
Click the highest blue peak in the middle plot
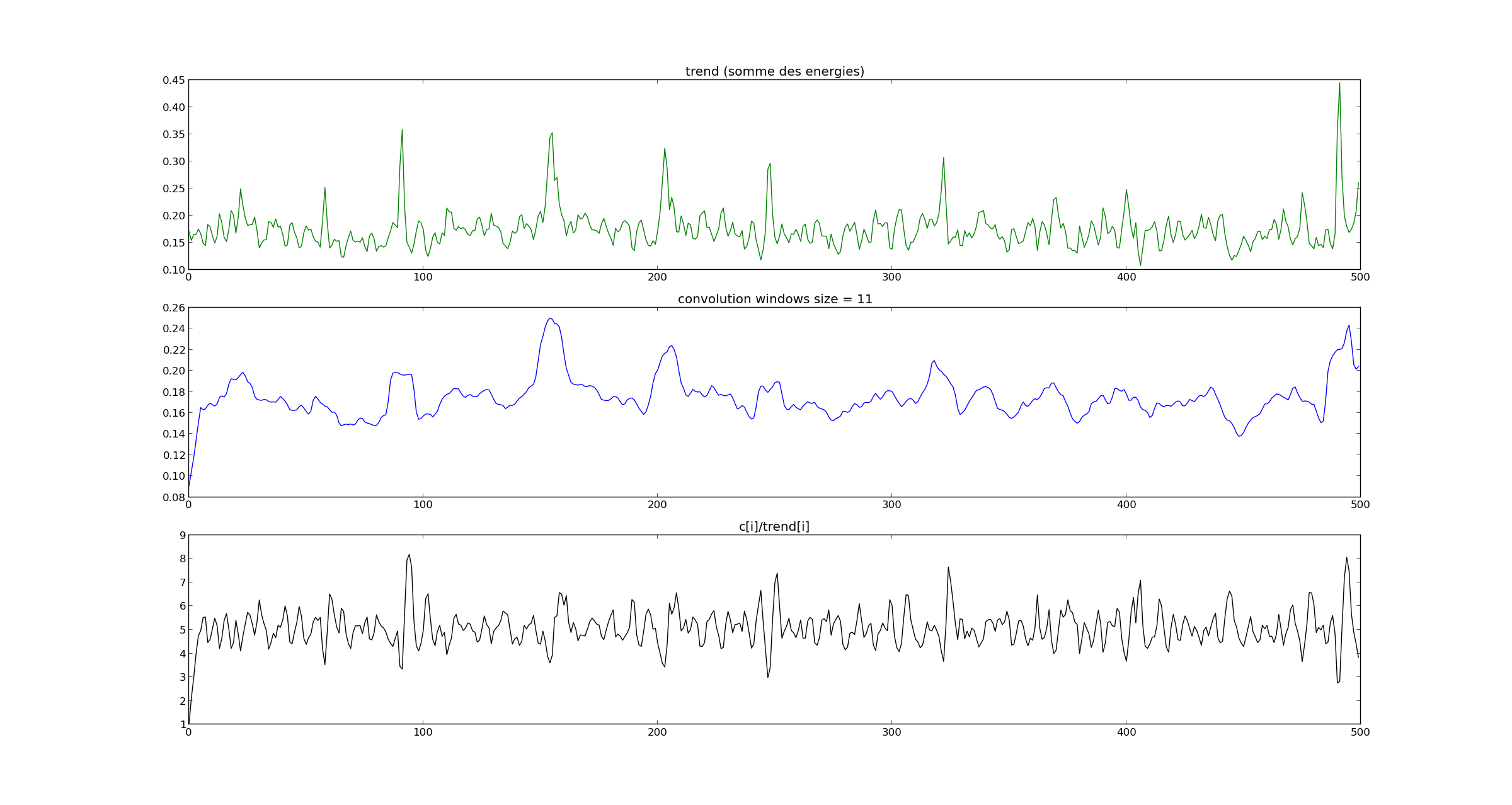[550, 319]
